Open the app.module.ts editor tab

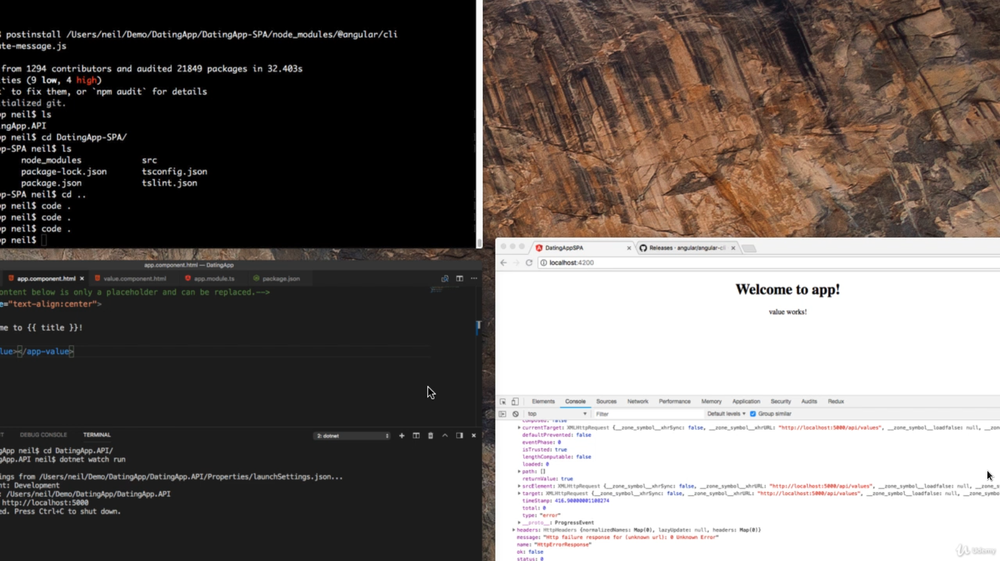tap(214, 279)
